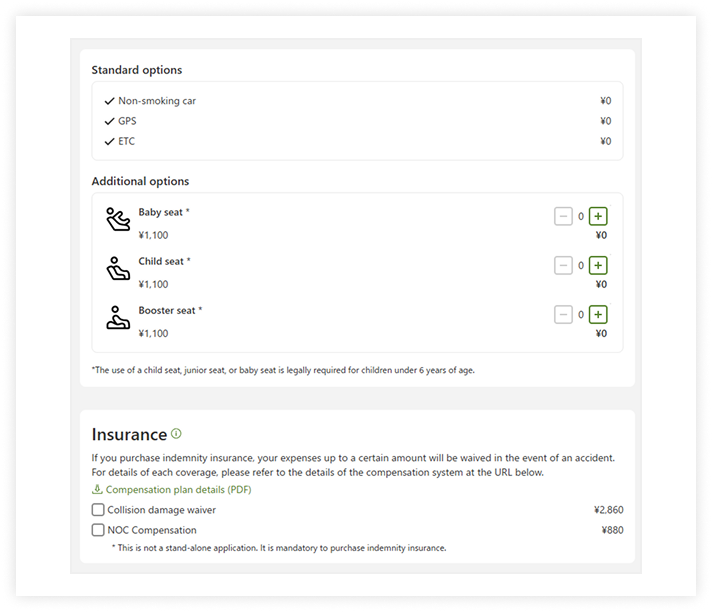Add a Booster seat with plus button
Image resolution: width=712 pixels, height=612 pixels.
click(x=598, y=315)
